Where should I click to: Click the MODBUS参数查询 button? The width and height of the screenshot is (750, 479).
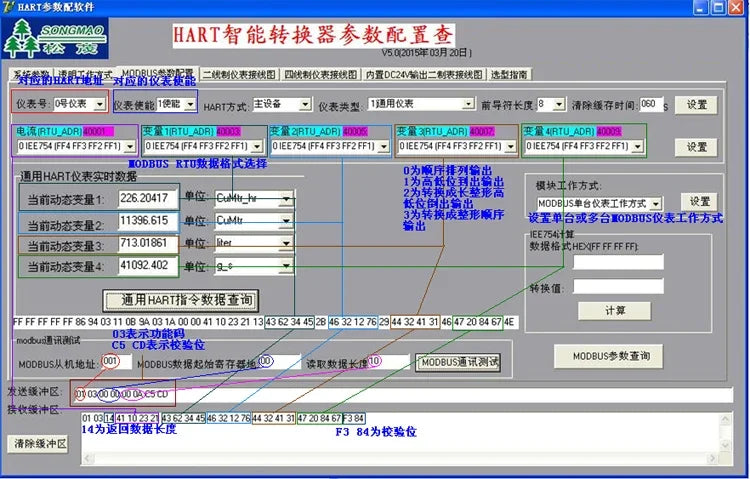pos(608,356)
